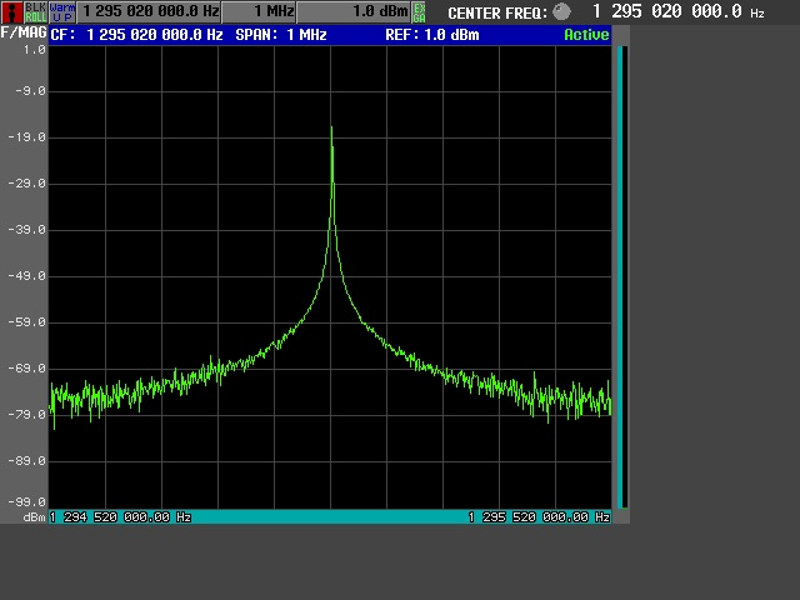This screenshot has height=600, width=800.
Task: Click the REF: 1.0 dBm header text
Action: 432,35
